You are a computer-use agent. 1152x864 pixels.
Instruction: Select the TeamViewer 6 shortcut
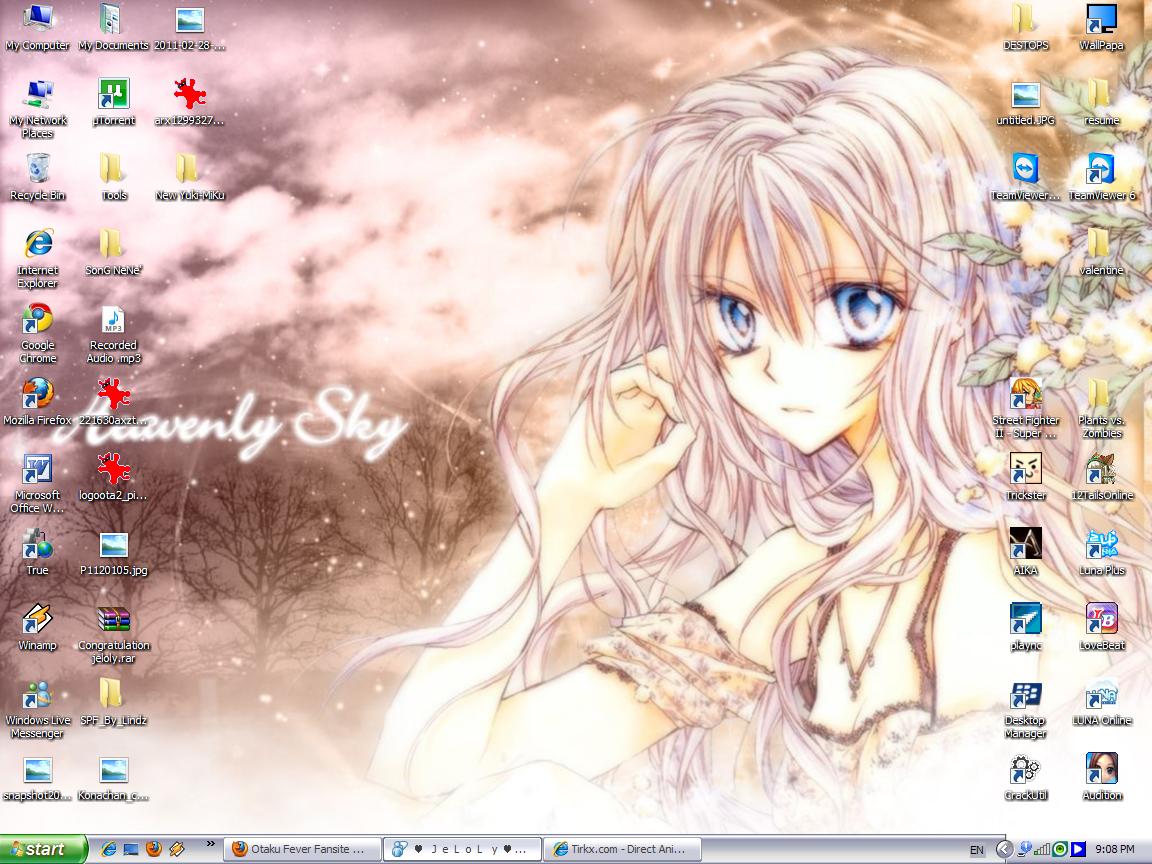point(1101,177)
